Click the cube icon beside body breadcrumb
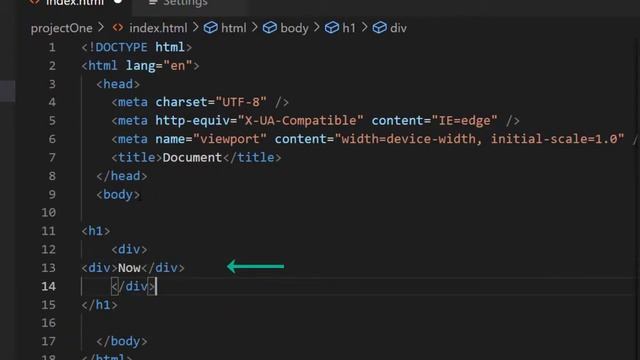The image size is (640, 360). (270, 28)
